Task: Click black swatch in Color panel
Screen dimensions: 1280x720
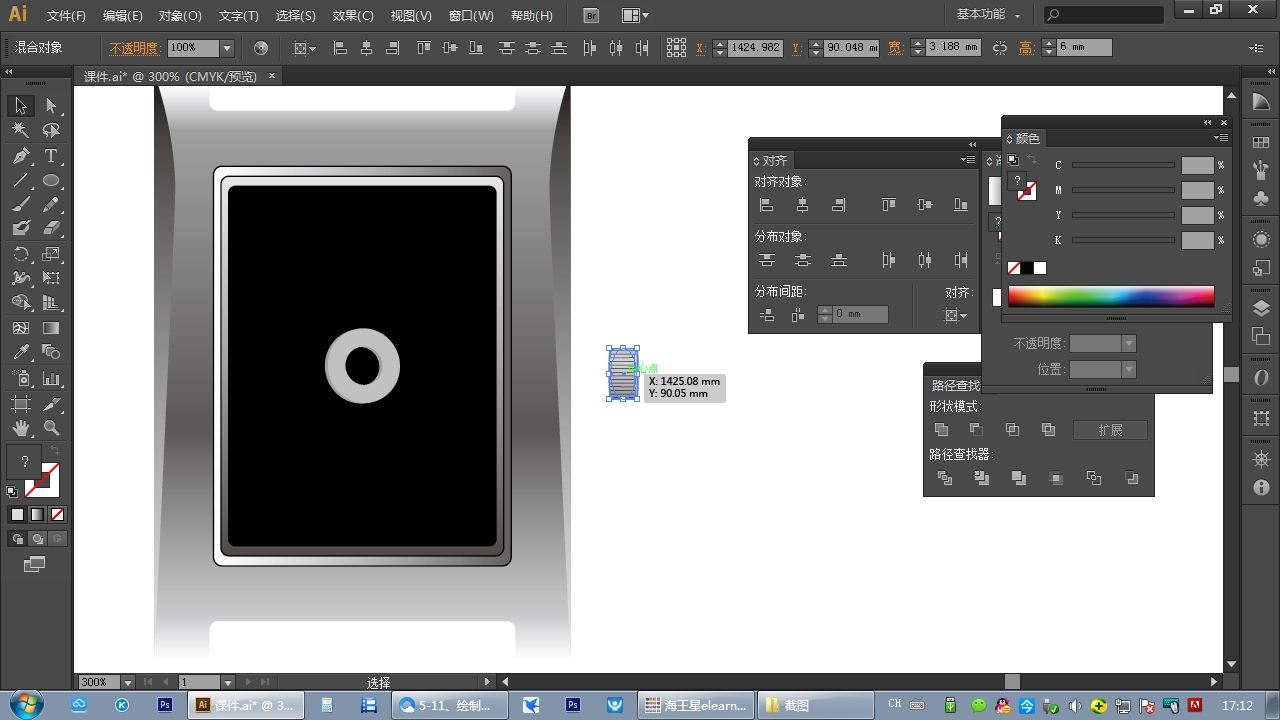Action: [1027, 268]
